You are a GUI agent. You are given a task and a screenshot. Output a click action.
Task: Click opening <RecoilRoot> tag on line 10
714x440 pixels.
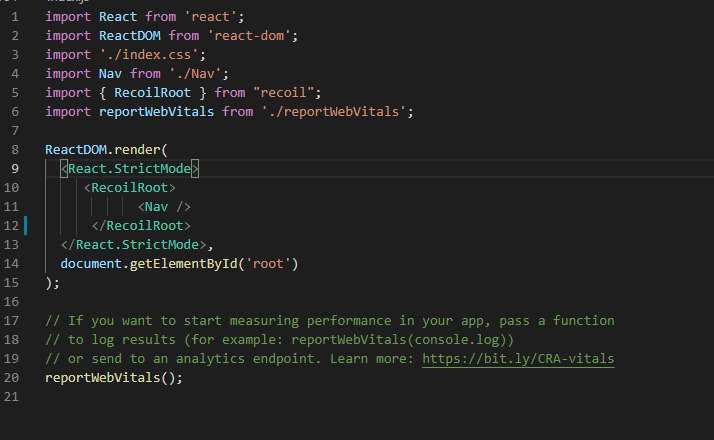[x=130, y=188]
